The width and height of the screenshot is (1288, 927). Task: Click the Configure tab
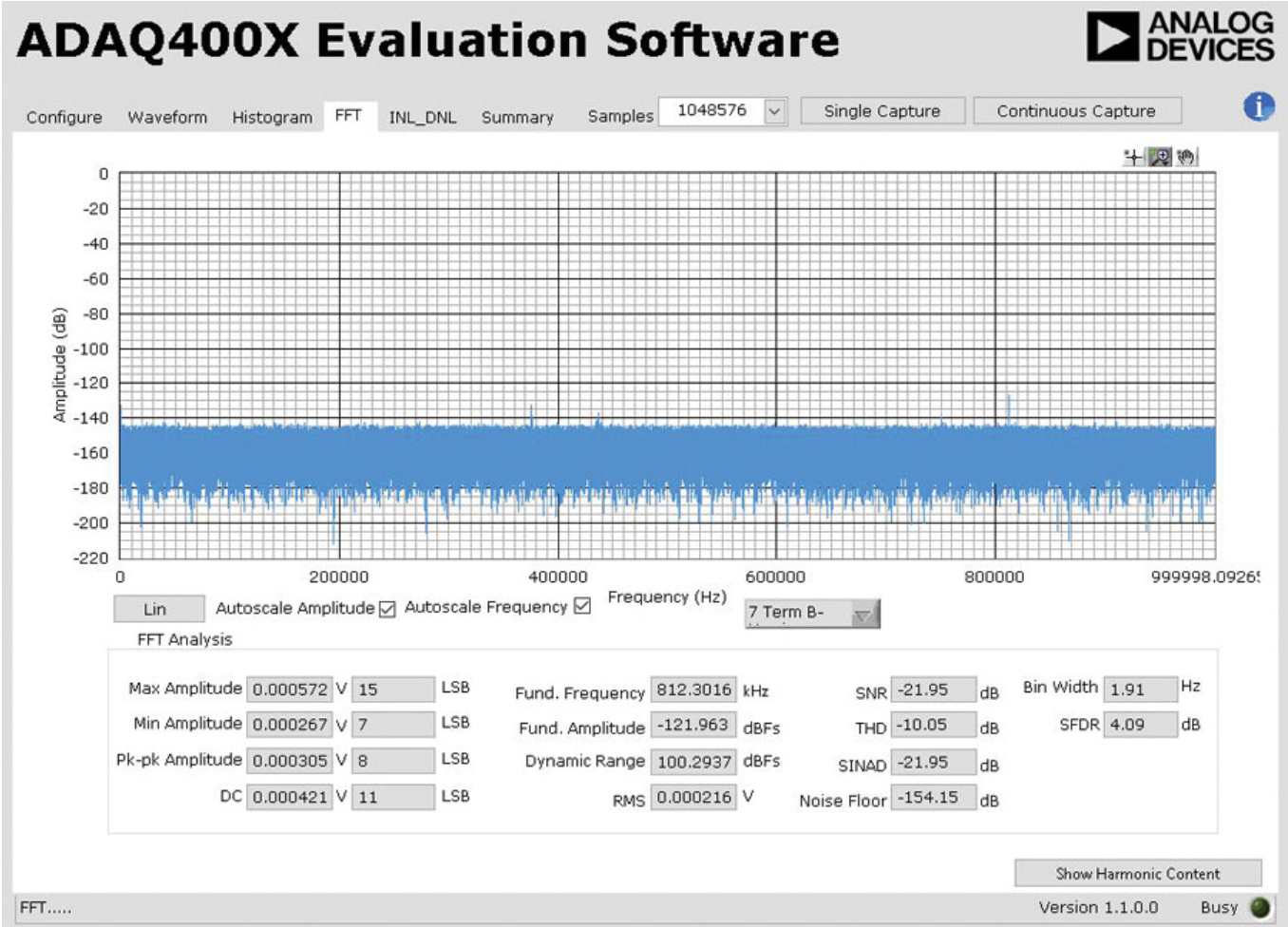pyautogui.click(x=65, y=117)
